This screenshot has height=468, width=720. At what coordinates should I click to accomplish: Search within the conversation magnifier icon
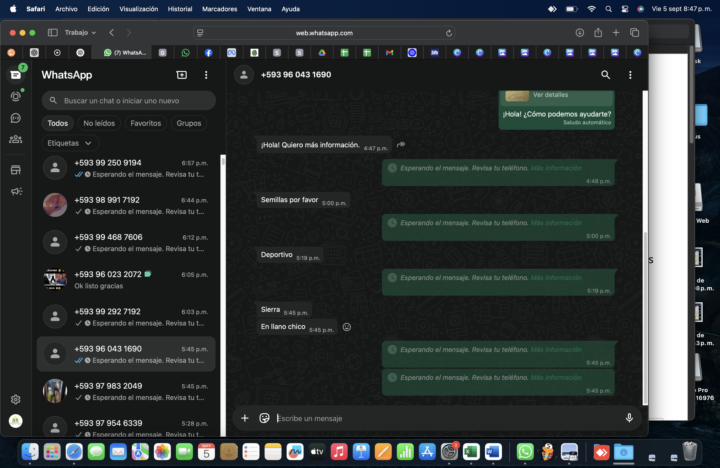pos(606,75)
